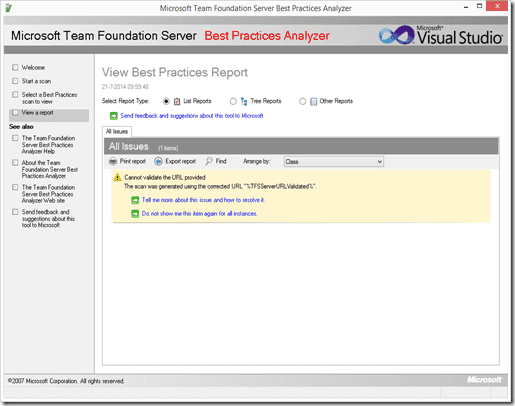Maximize the Best Practices Analyzer window
Viewport: 515px width, 406px height.
(x=479, y=6)
